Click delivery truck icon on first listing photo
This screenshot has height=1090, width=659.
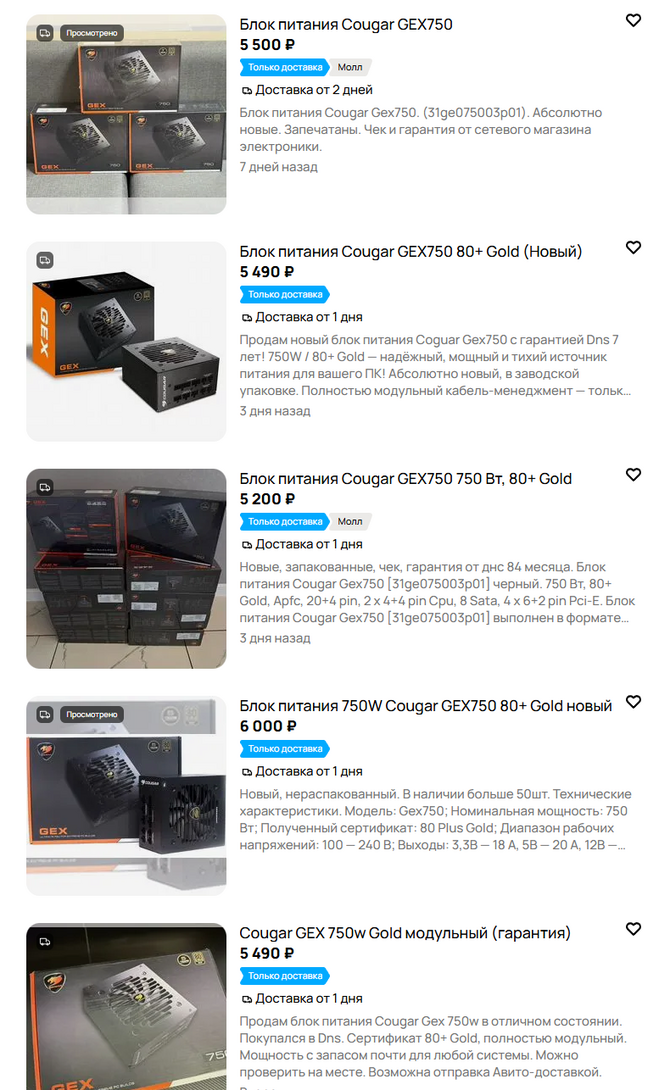pyautogui.click(x=44, y=33)
